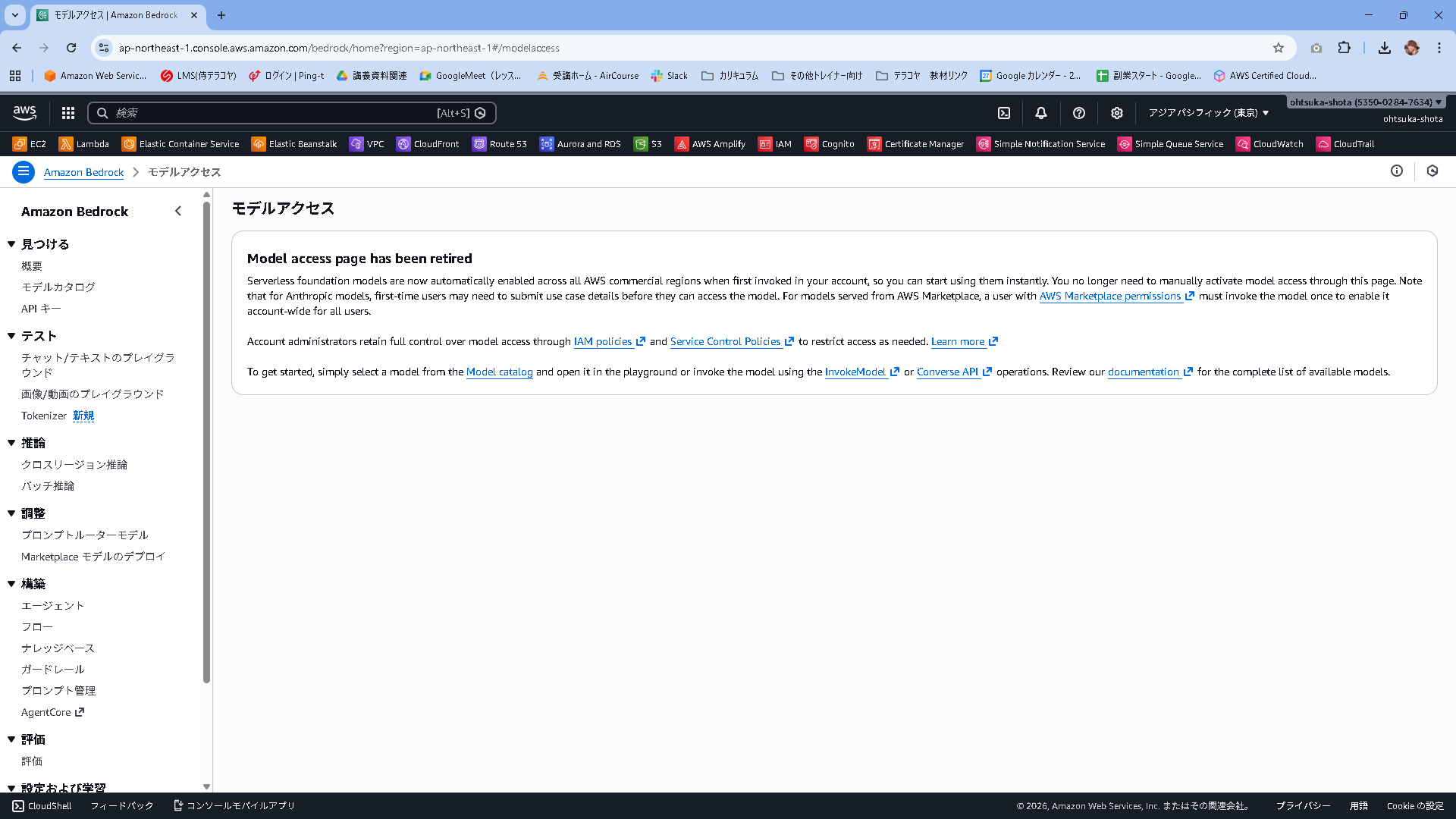This screenshot has height=819, width=1456.
Task: Collapse the Amazon Bedrock sidebar
Action: 178,212
